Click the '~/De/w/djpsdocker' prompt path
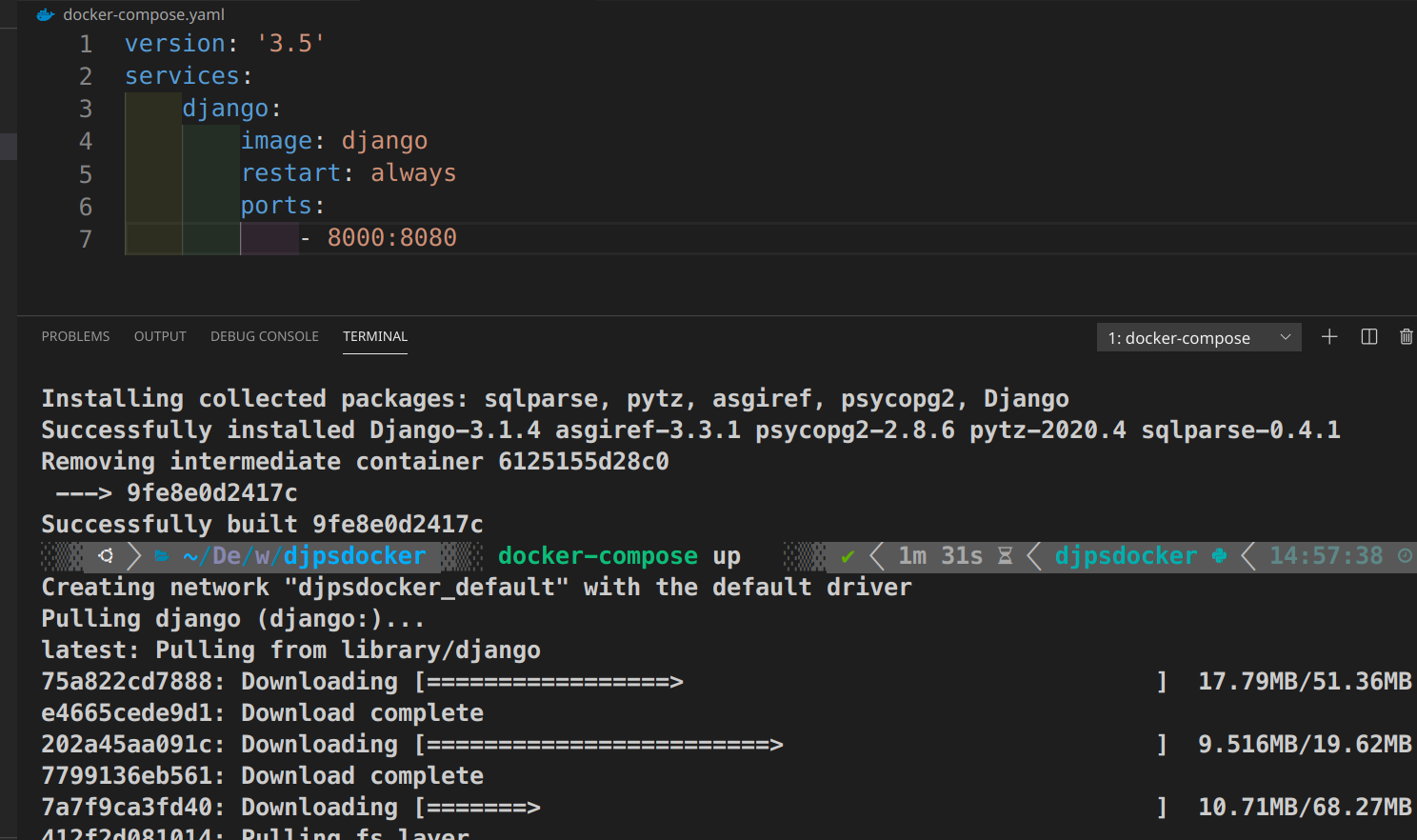This screenshot has width=1417, height=840. pyautogui.click(x=305, y=556)
